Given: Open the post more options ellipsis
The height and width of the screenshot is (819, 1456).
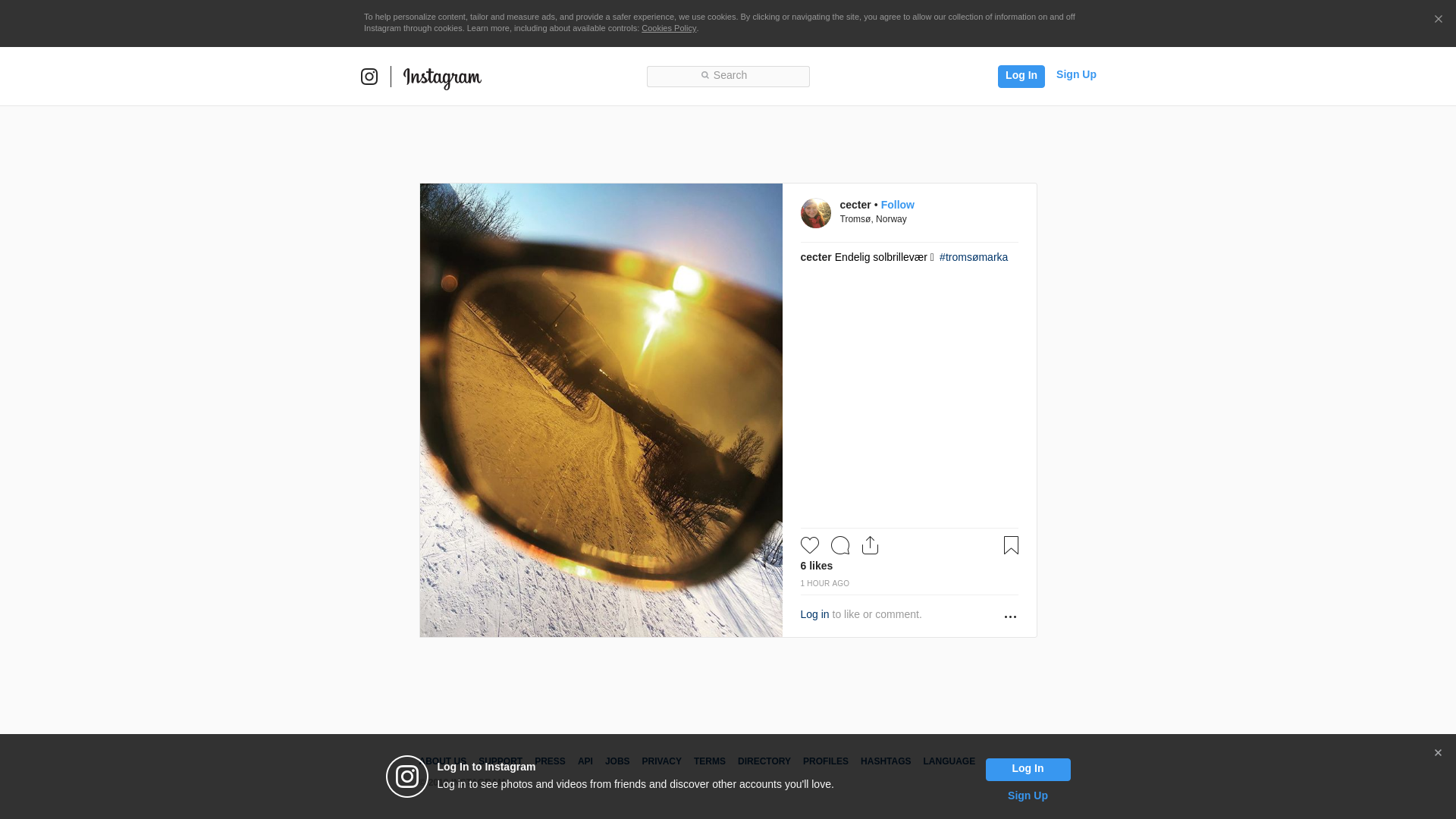Looking at the screenshot, I should pos(1010,617).
